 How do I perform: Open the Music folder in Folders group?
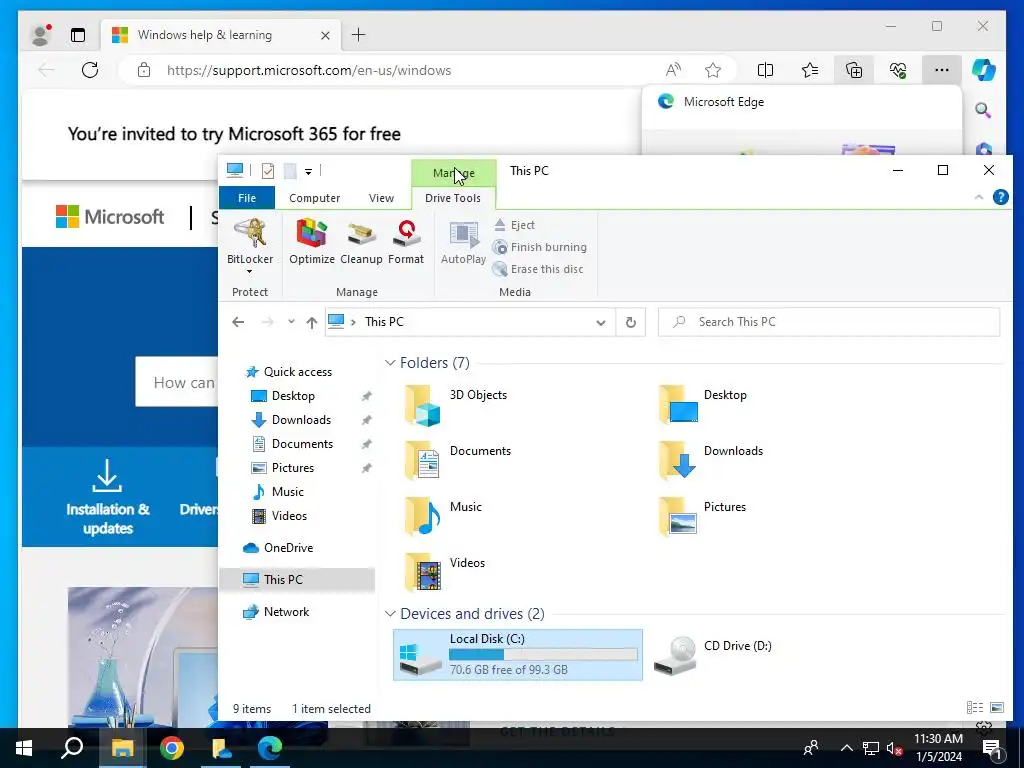click(444, 516)
